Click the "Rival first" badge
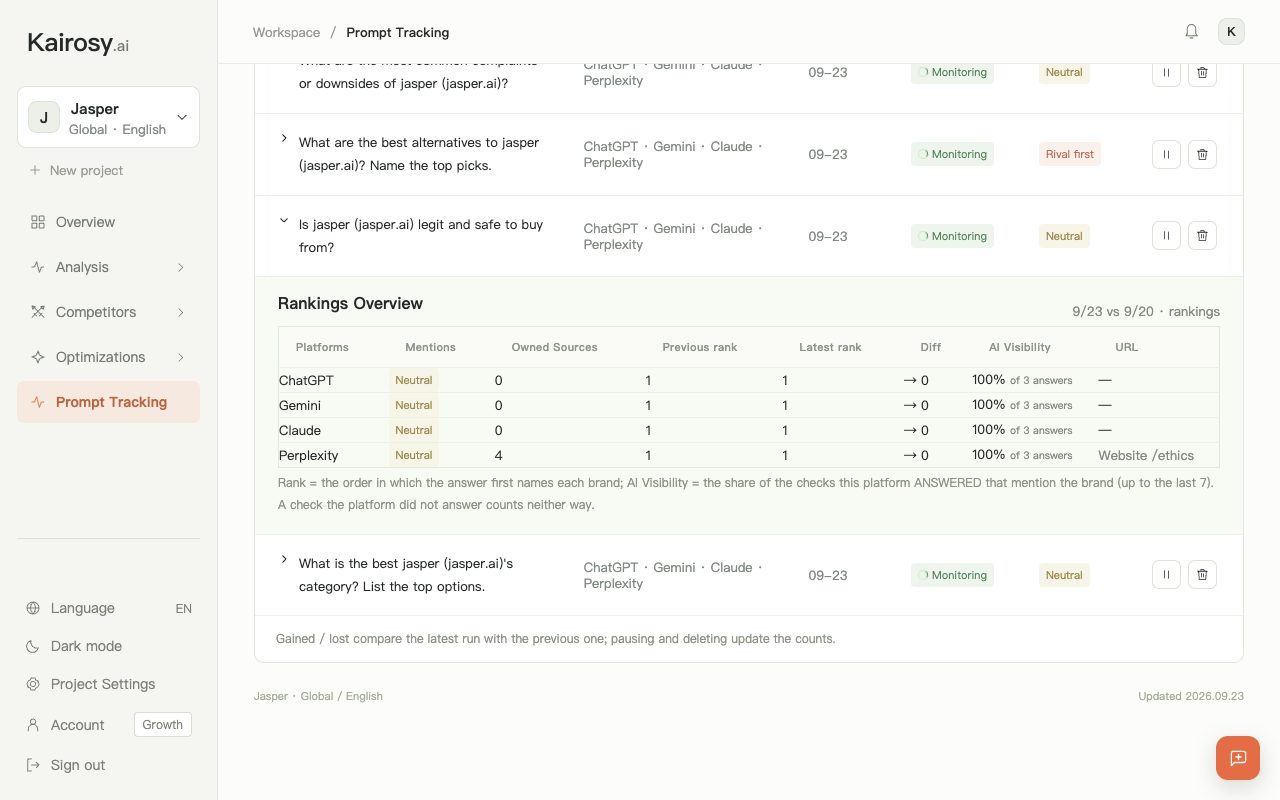Screen dimensions: 1280x800 1070,154
